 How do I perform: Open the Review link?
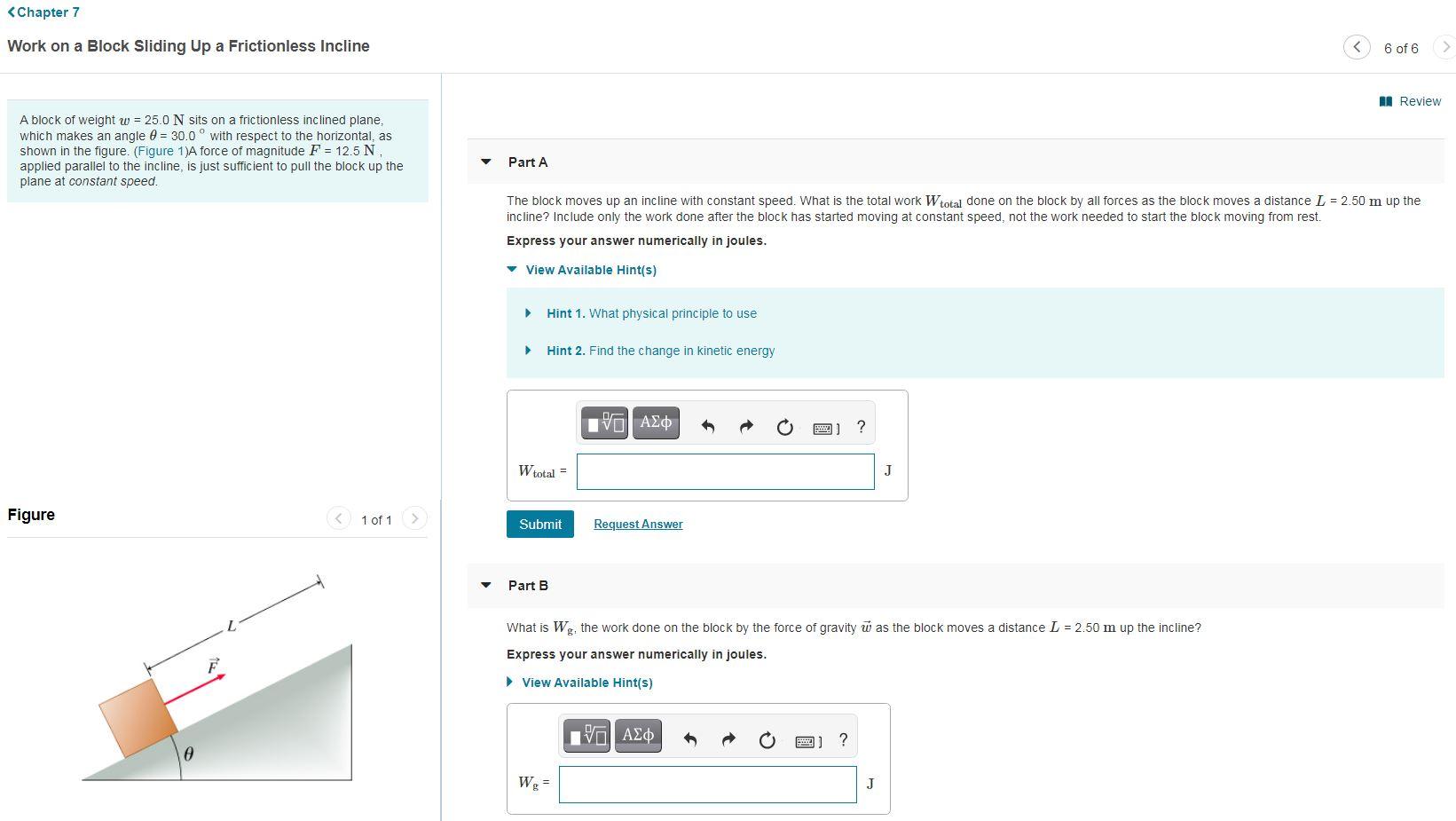(x=1411, y=101)
